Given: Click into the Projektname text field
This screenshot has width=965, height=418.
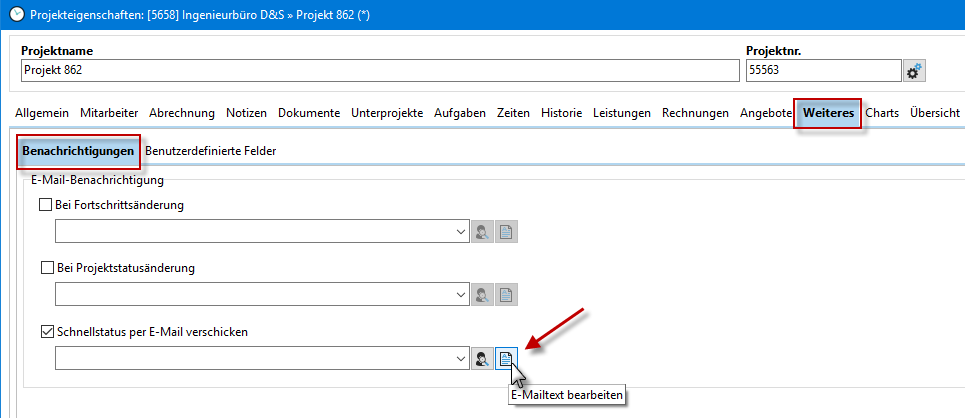Looking at the screenshot, I should click(x=377, y=70).
